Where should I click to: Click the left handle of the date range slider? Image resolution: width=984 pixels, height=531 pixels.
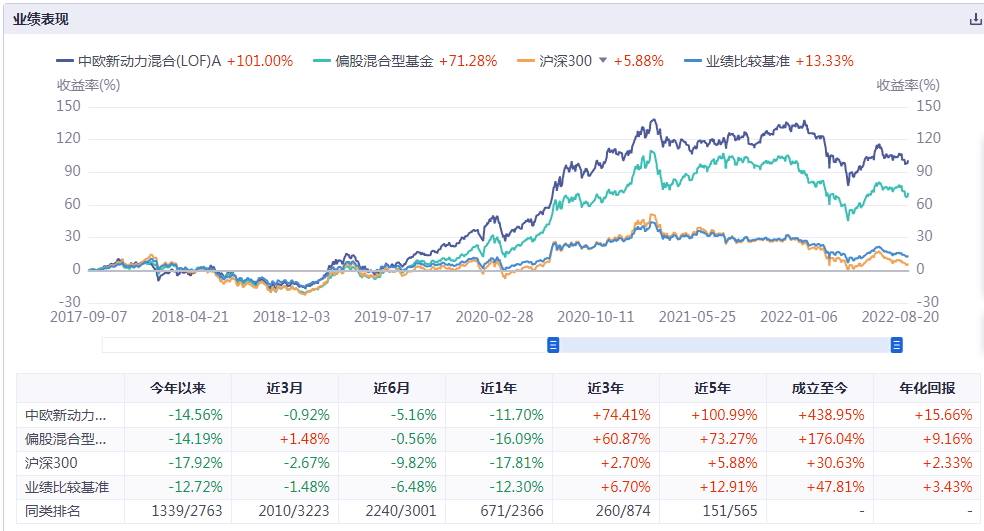pos(553,345)
